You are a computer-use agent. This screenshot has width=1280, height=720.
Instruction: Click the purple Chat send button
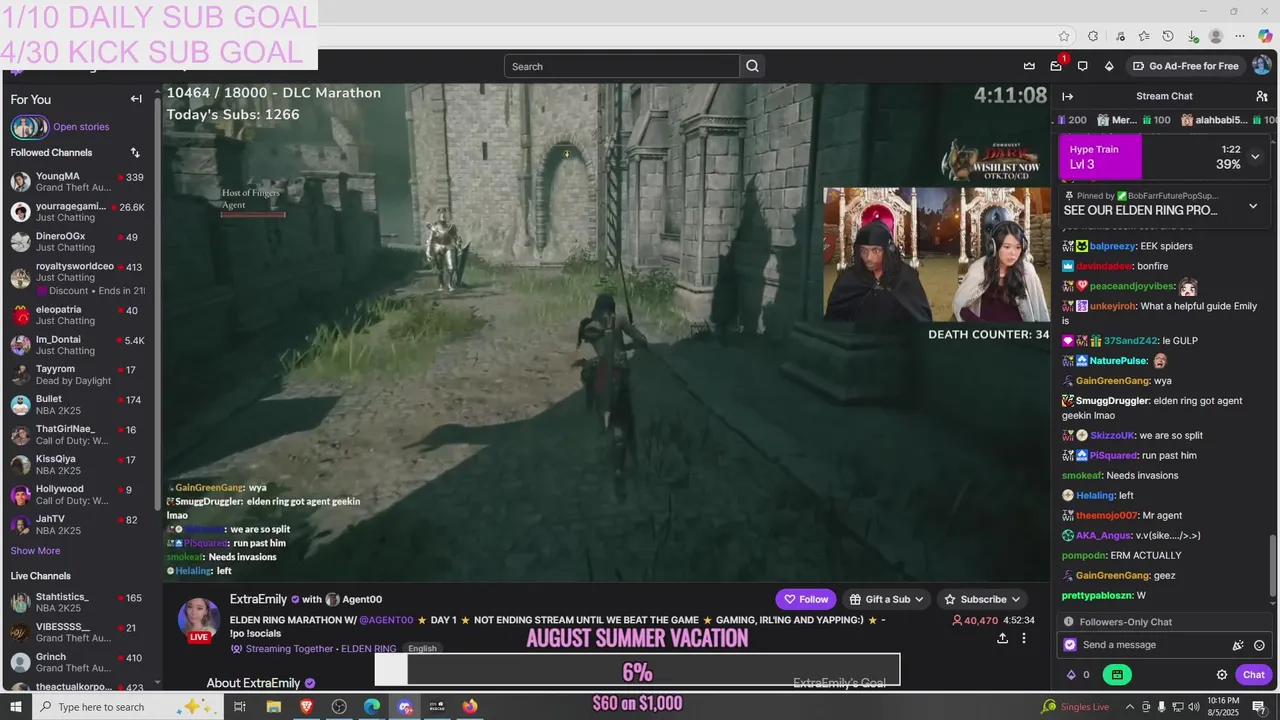point(1253,675)
